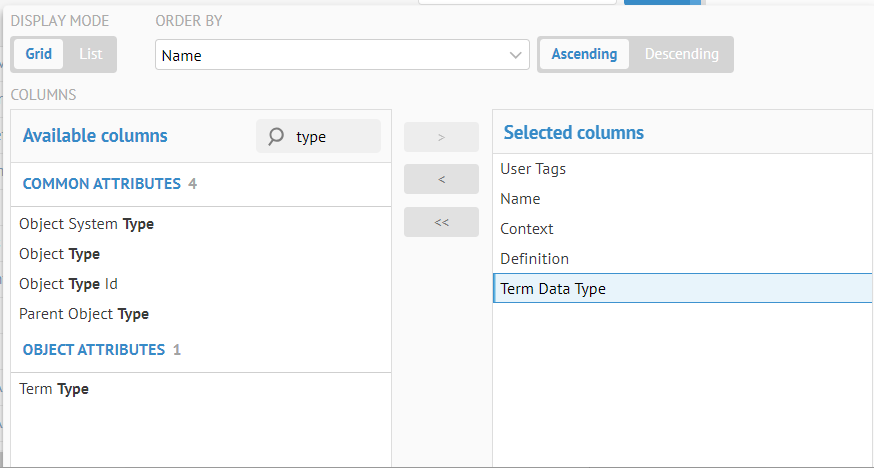Collapse the Object Attributes section
The height and width of the screenshot is (468, 874).
click(93, 350)
